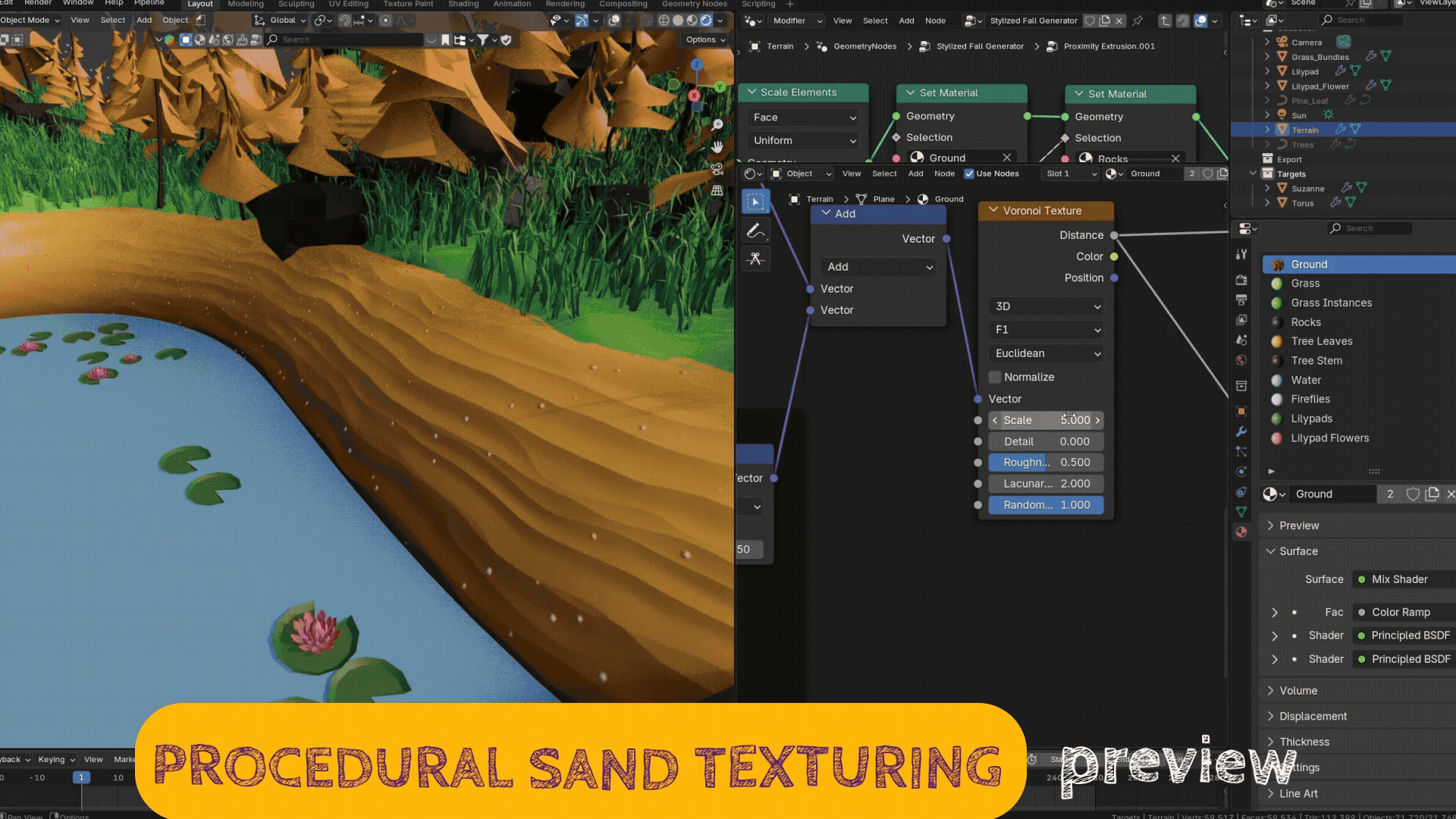Click the zoom magnifier viewport gizmo
Image resolution: width=1456 pixels, height=819 pixels.
(717, 124)
